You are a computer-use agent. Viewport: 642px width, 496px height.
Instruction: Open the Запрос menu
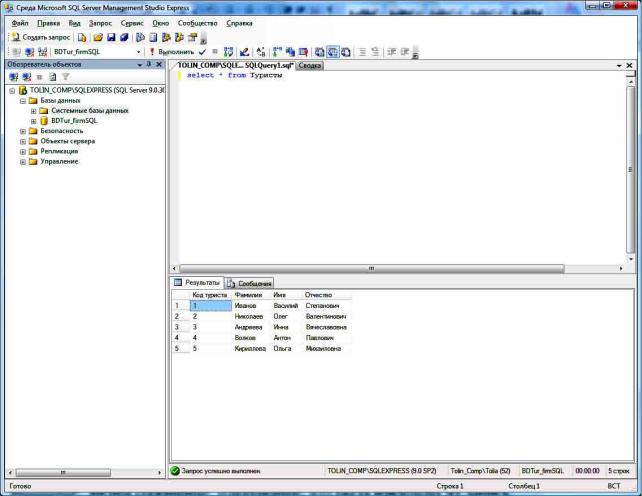100,23
